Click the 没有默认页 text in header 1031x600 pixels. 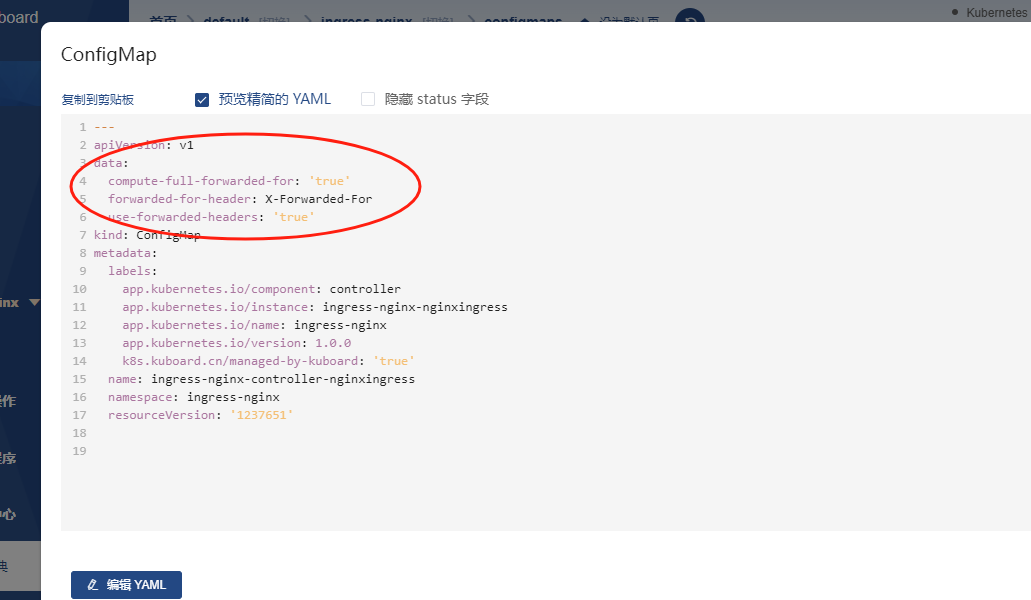coord(628,20)
